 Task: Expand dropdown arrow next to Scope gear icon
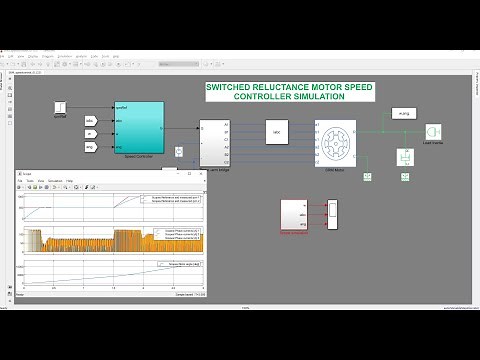(23, 187)
